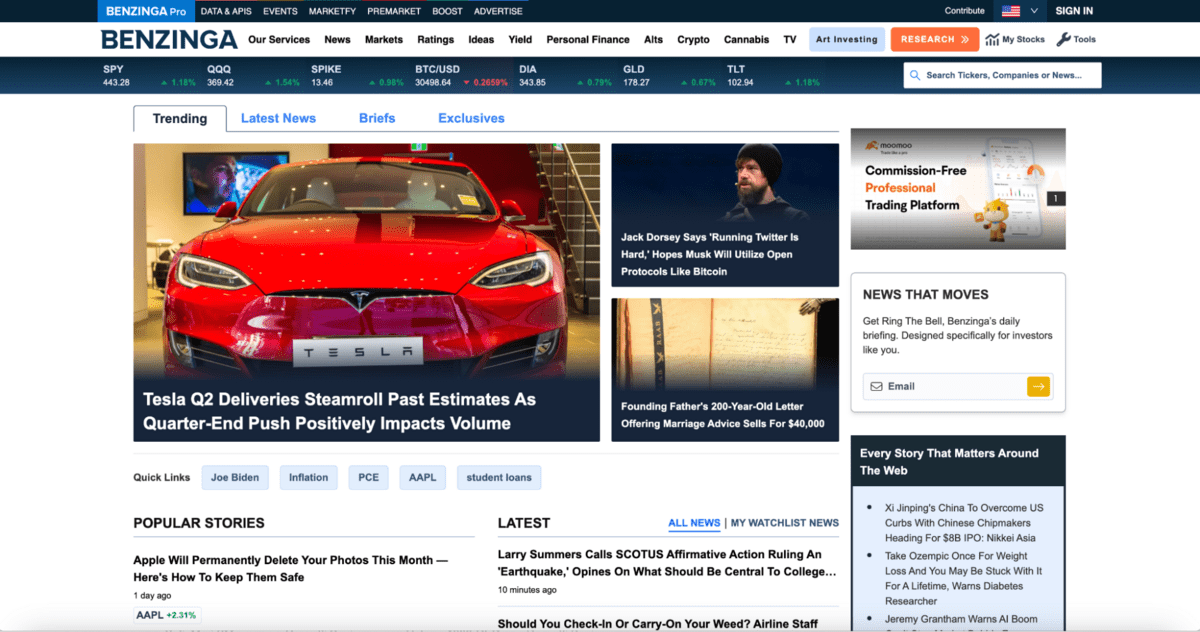
Task: Open Contribute link in top bar
Action: [965, 11]
